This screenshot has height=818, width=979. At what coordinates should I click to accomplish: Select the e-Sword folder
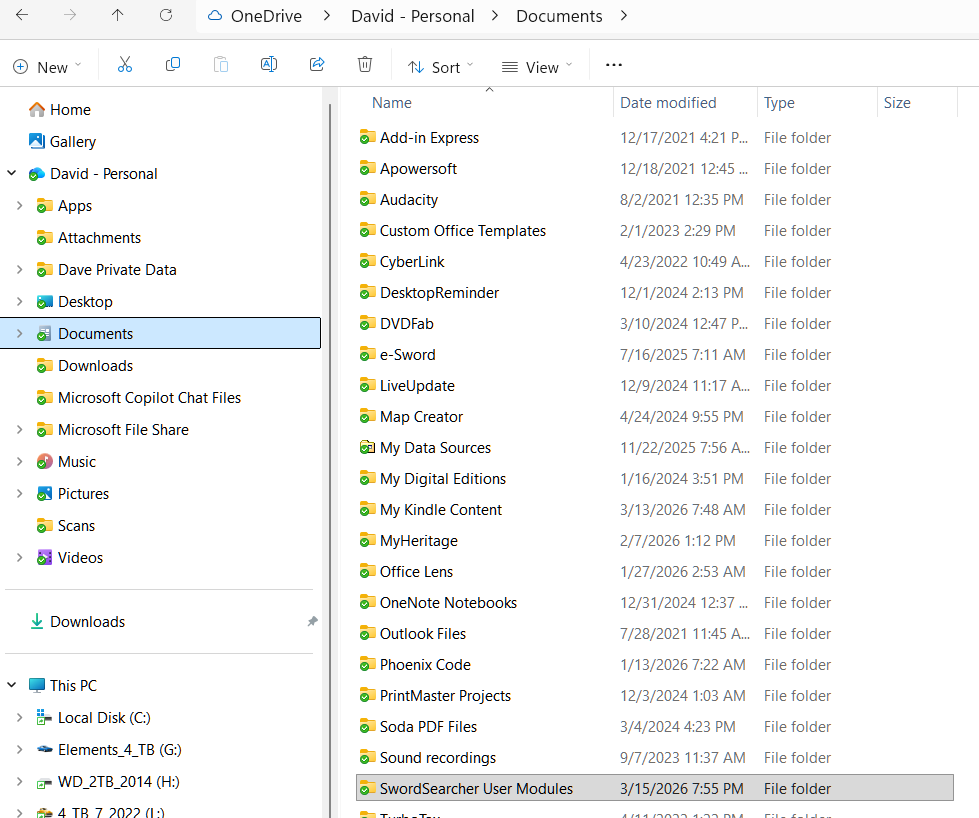coord(408,355)
